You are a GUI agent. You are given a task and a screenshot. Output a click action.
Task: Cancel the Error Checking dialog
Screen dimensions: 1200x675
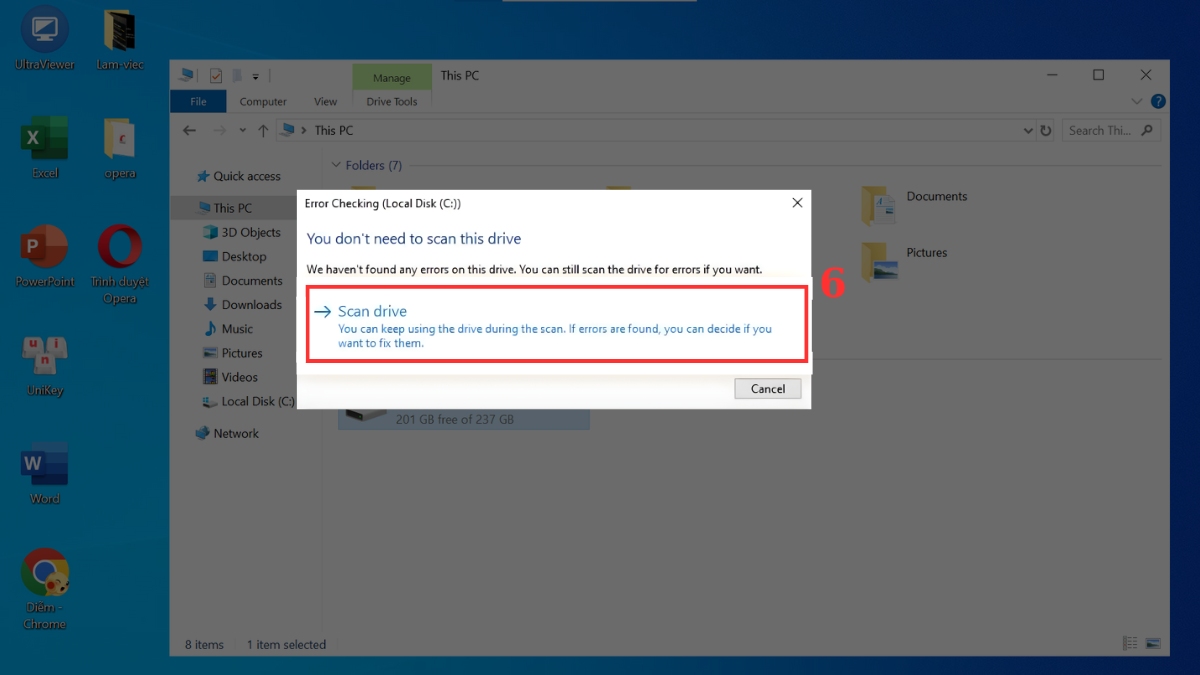tap(768, 388)
